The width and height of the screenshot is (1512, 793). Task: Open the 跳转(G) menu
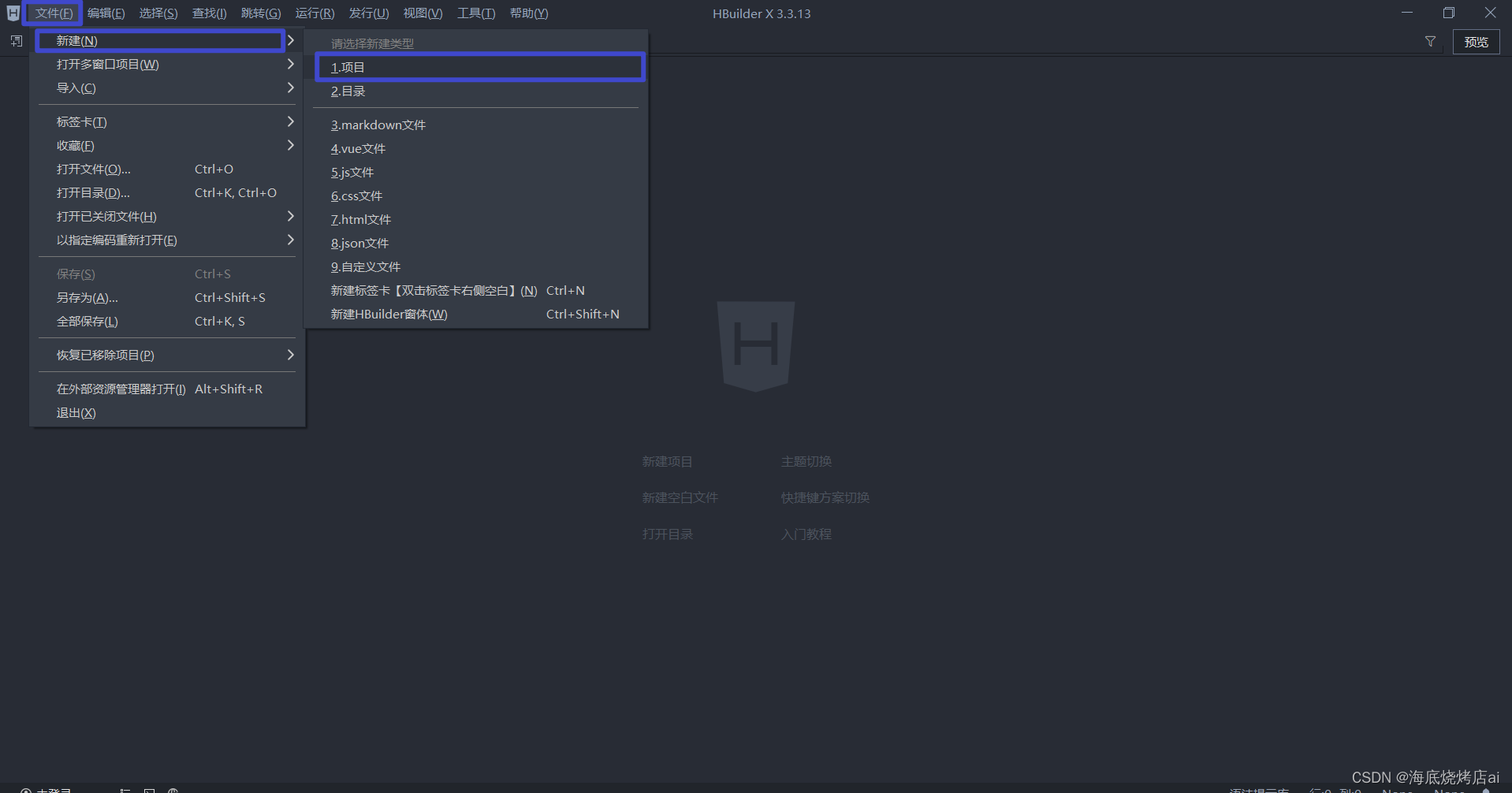(x=261, y=13)
